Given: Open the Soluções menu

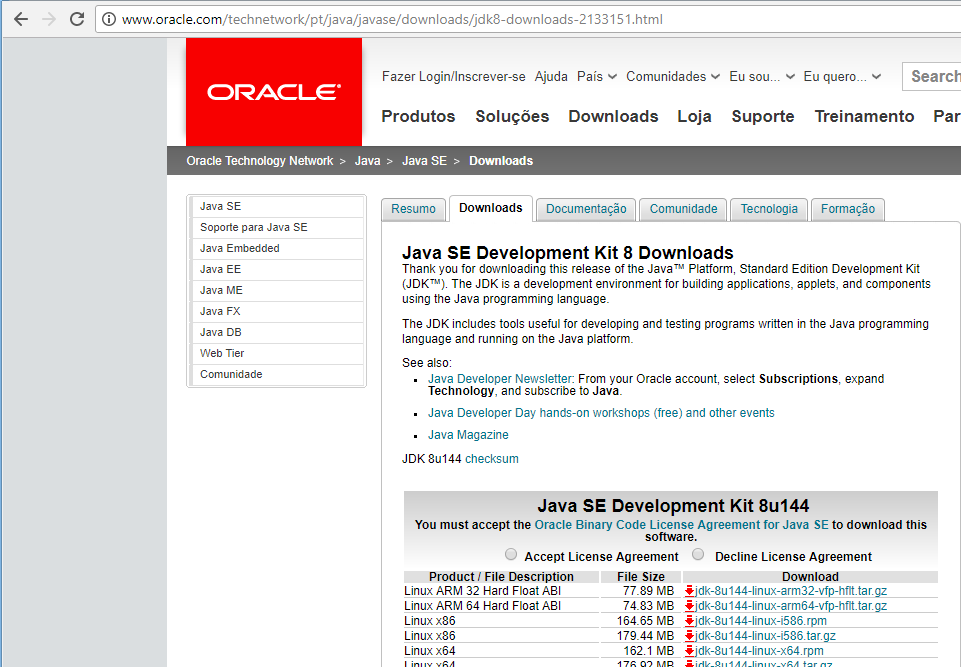Looking at the screenshot, I should [512, 116].
